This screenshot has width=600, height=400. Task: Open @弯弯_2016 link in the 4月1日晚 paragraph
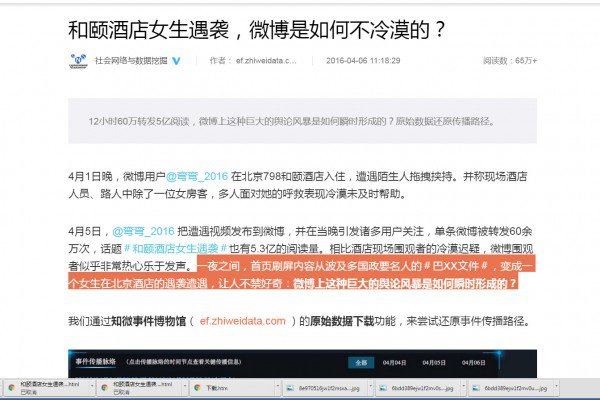(x=197, y=176)
